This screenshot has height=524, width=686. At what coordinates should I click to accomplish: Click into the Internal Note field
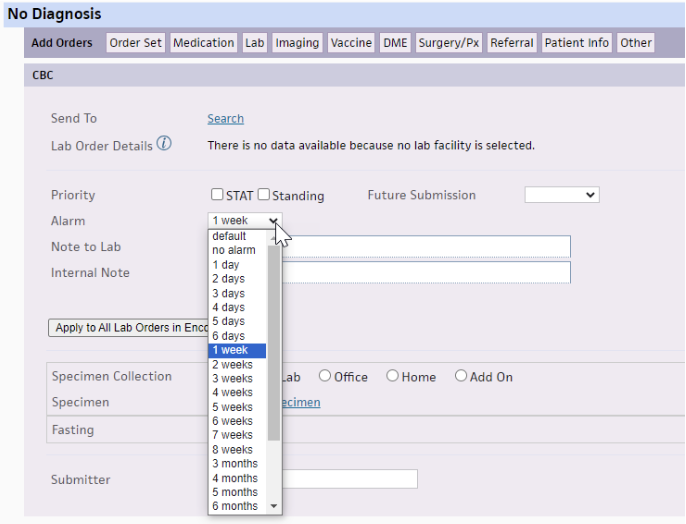pyautogui.click(x=427, y=272)
